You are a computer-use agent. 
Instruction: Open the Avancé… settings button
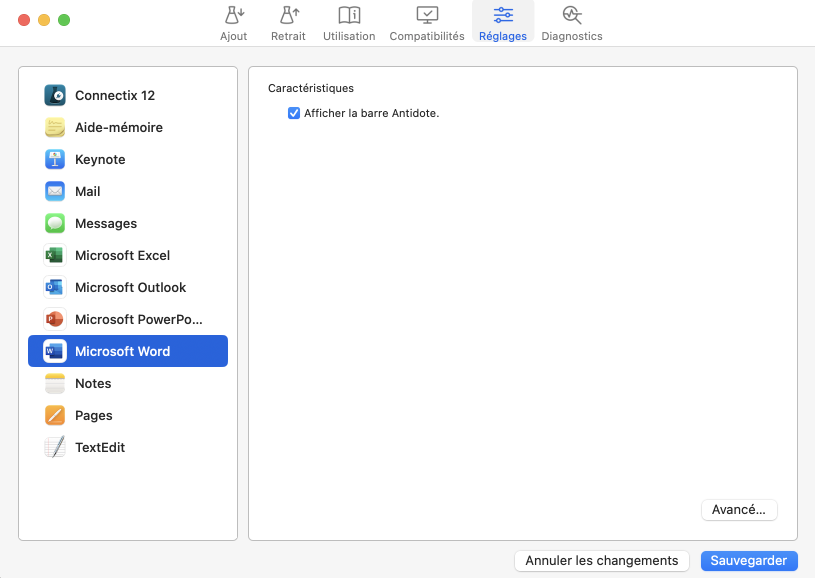(x=739, y=510)
